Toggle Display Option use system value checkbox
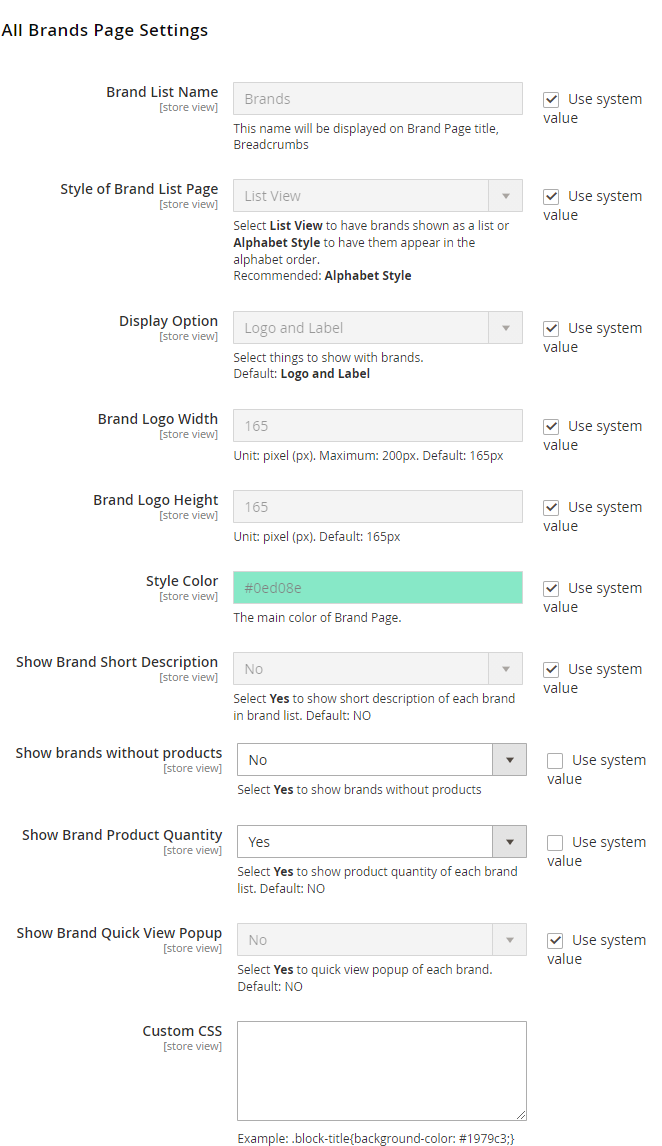The height and width of the screenshot is (1146, 662). [x=551, y=329]
